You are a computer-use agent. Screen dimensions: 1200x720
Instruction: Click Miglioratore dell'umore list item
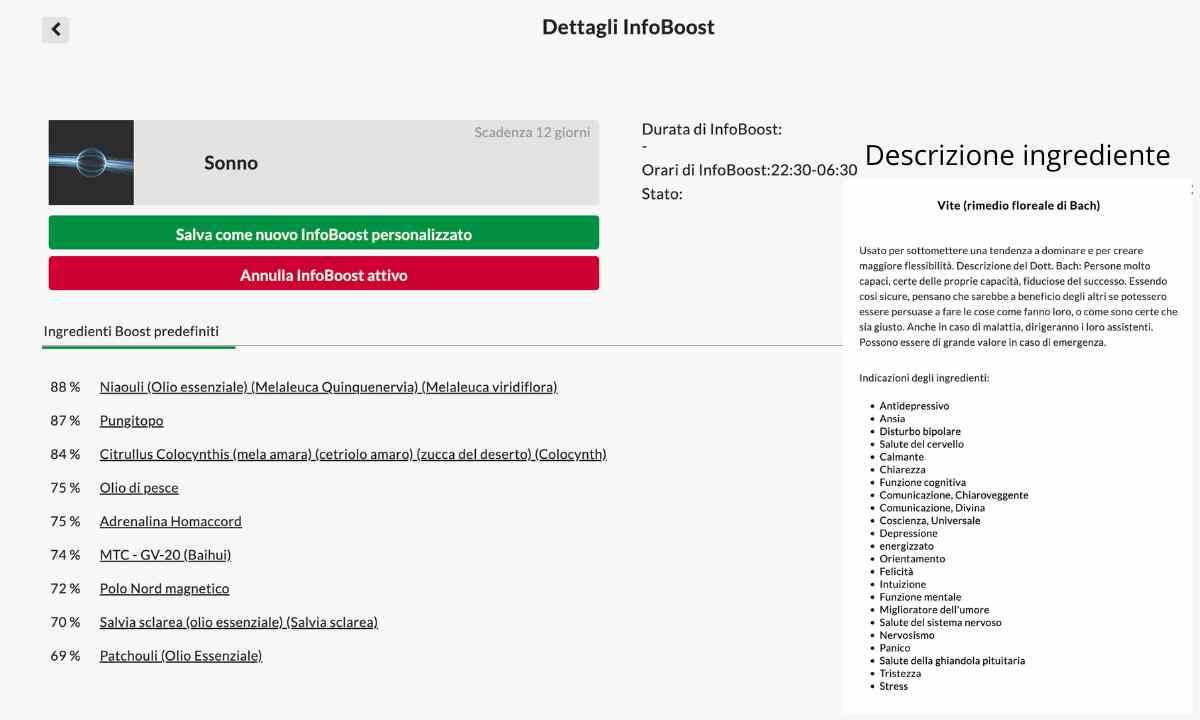pos(933,610)
